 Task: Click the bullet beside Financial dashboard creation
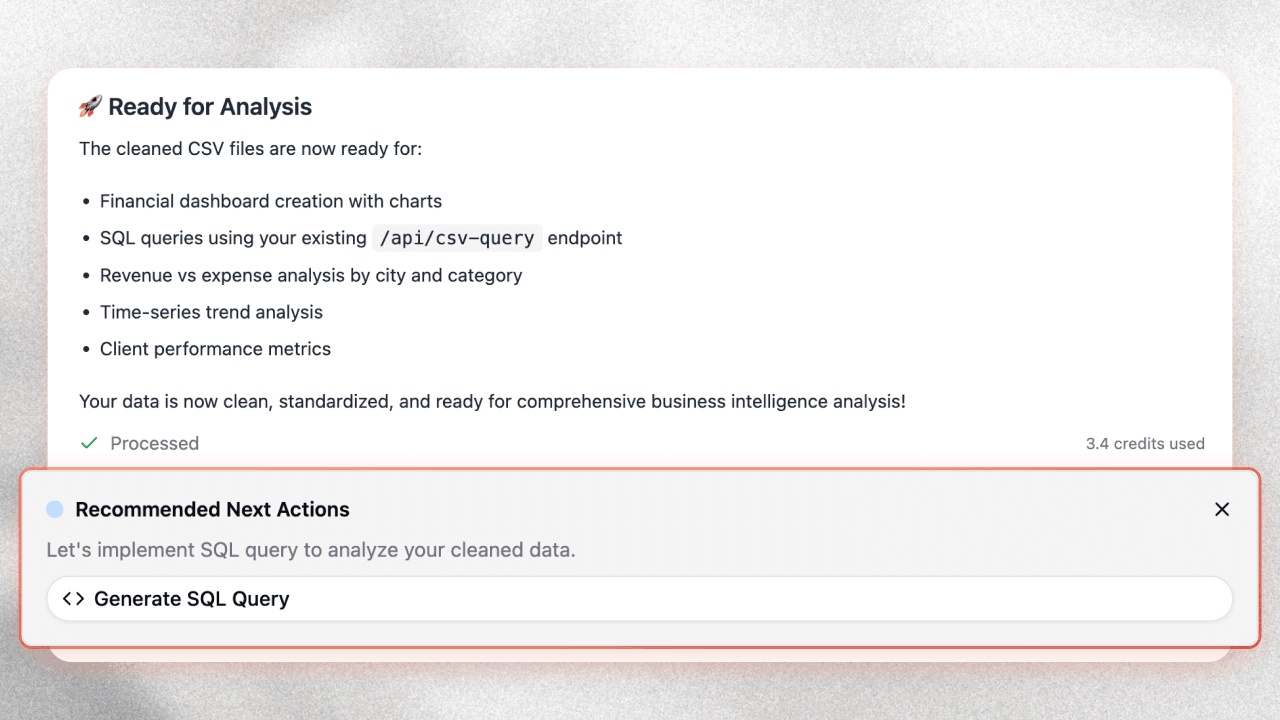click(86, 200)
